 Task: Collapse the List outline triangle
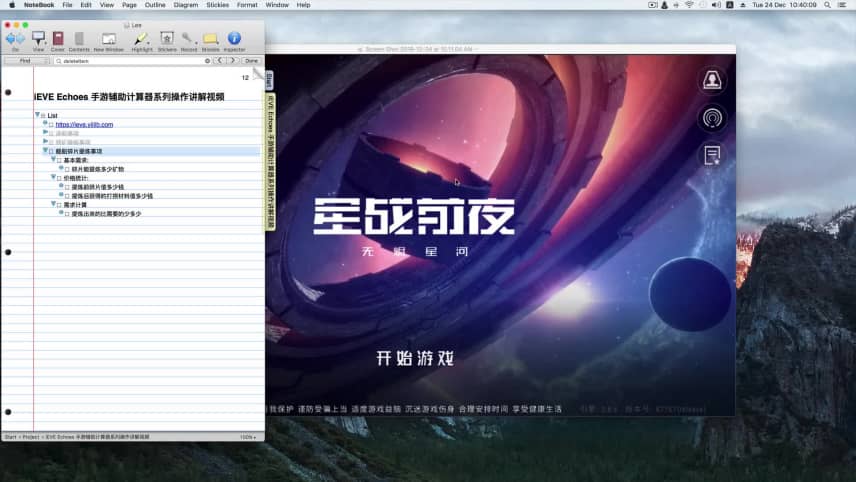pyautogui.click(x=38, y=115)
